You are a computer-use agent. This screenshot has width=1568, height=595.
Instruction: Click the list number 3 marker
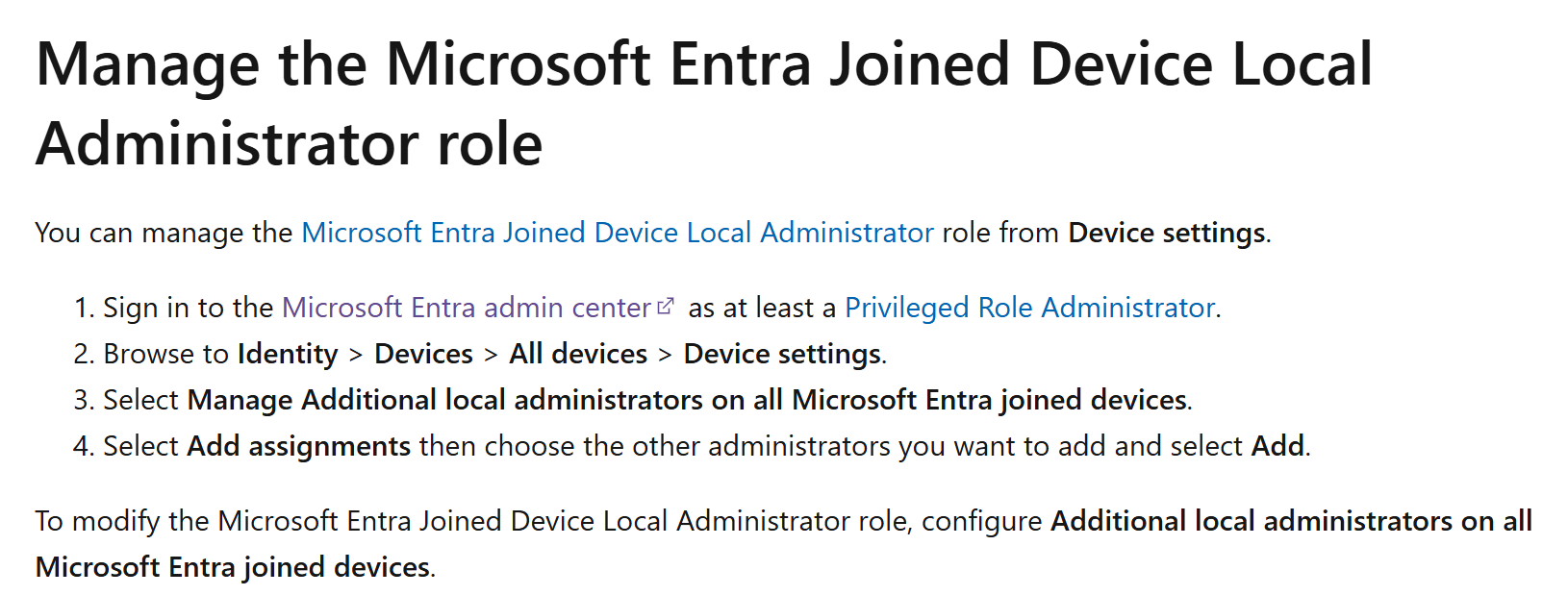point(83,400)
